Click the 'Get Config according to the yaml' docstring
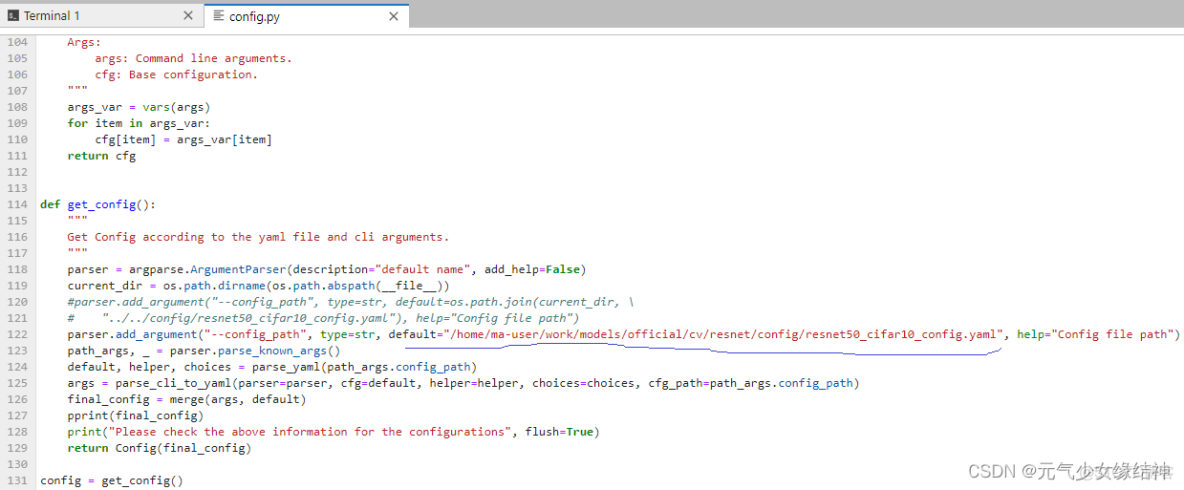Viewport: 1184px width, 490px height. click(x=258, y=237)
